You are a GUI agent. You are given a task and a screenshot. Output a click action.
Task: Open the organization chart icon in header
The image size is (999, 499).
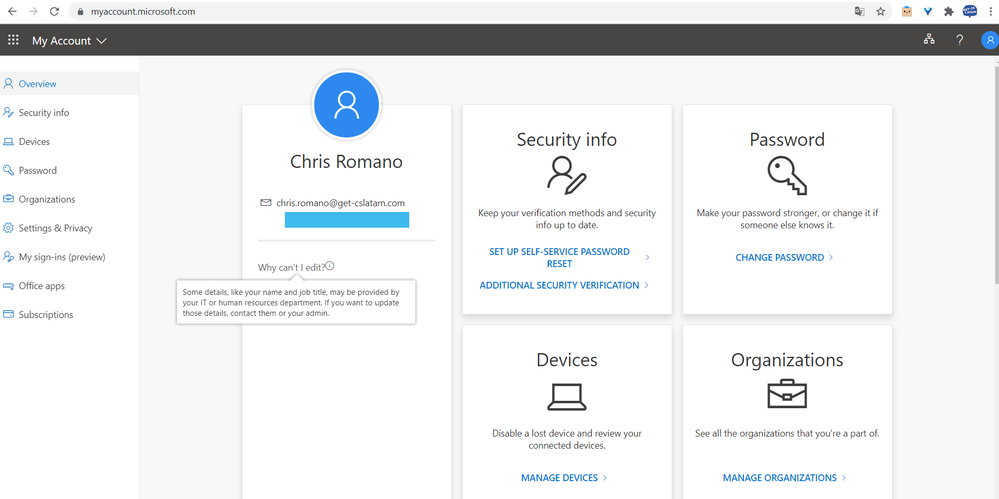[929, 40]
